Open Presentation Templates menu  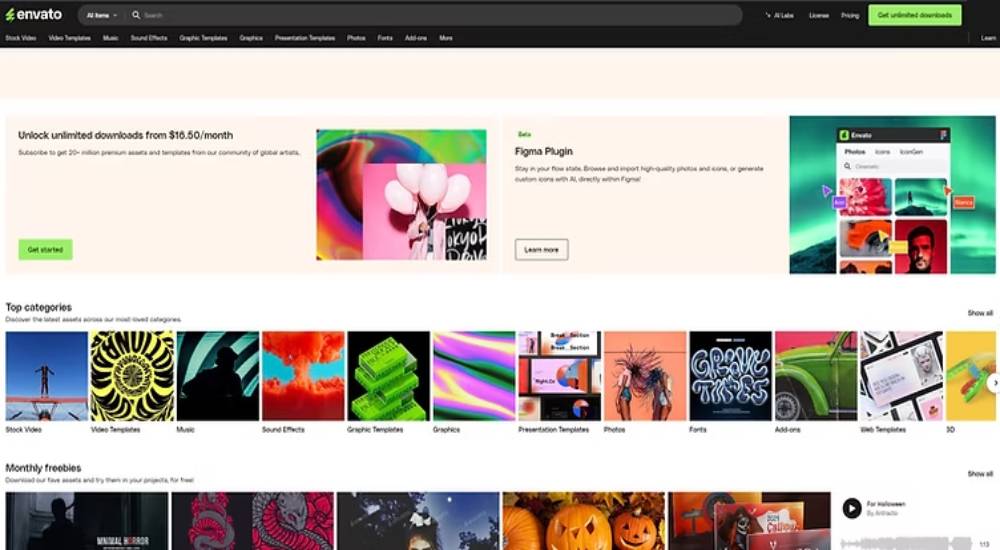(x=305, y=38)
